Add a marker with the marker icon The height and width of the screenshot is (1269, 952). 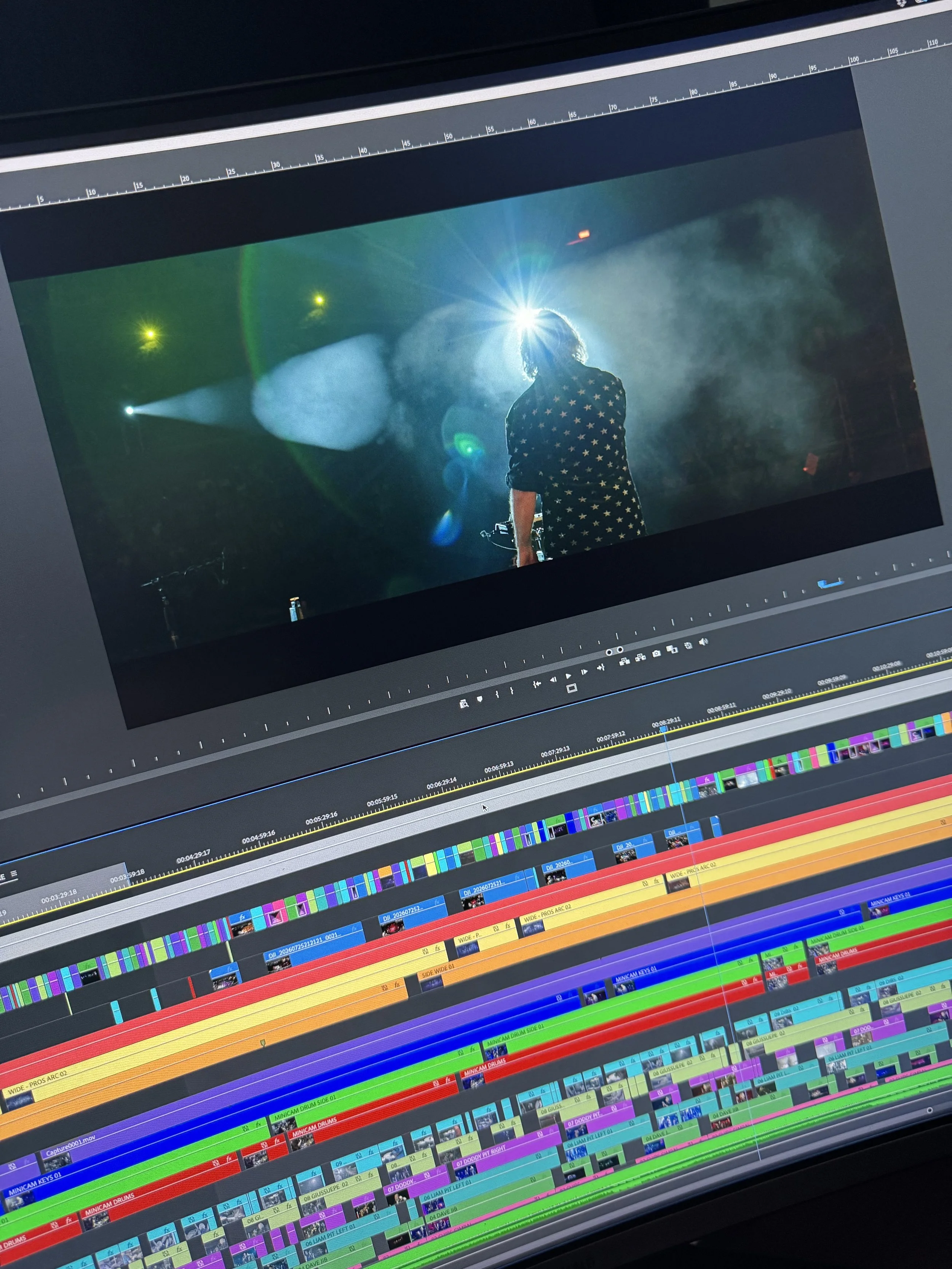coord(480,699)
